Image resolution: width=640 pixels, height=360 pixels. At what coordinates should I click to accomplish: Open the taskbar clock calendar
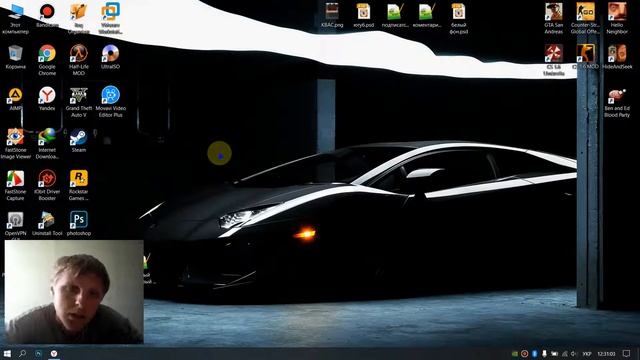click(606, 353)
